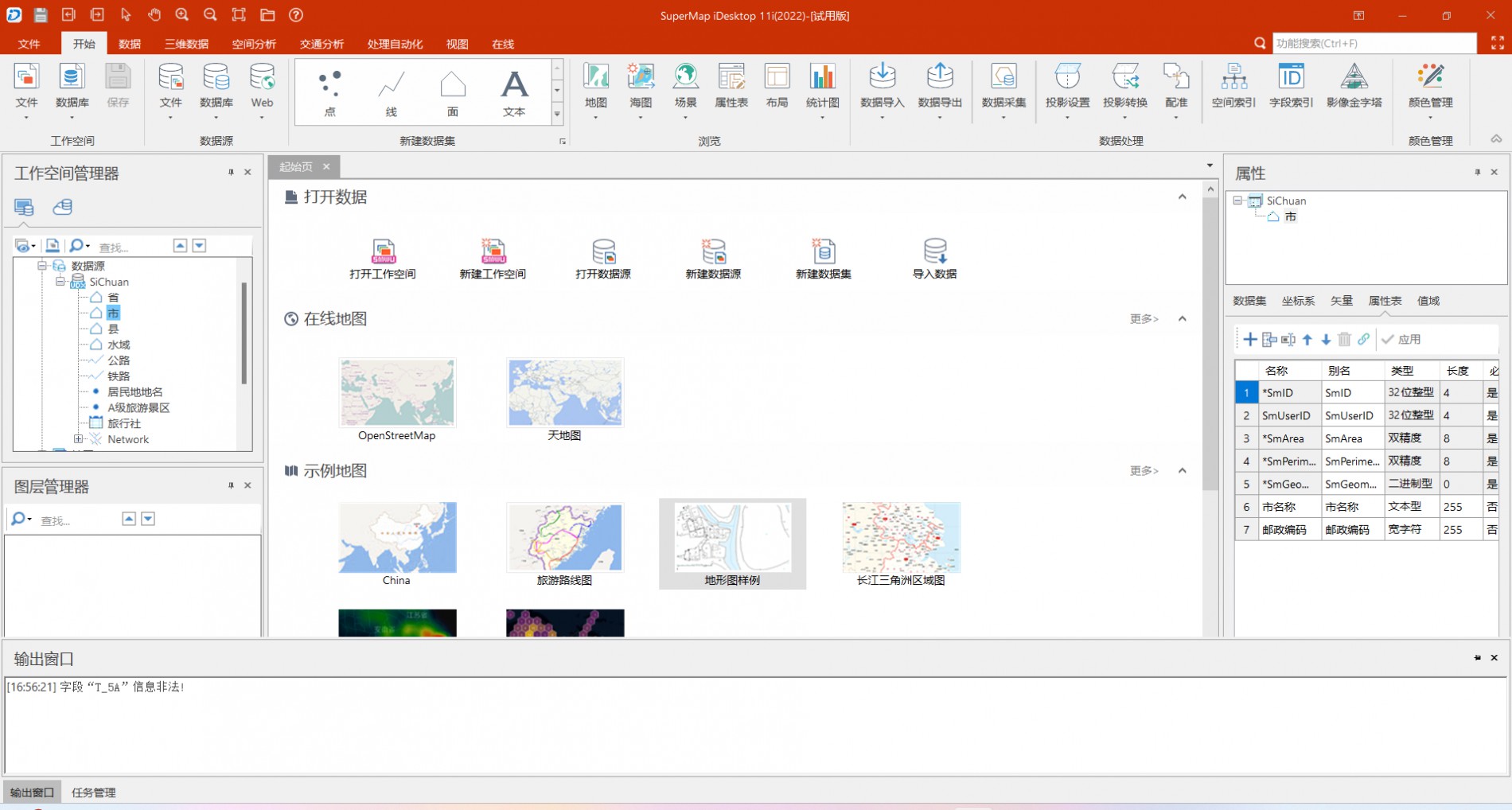Click the 应用 apply button

point(1401,340)
